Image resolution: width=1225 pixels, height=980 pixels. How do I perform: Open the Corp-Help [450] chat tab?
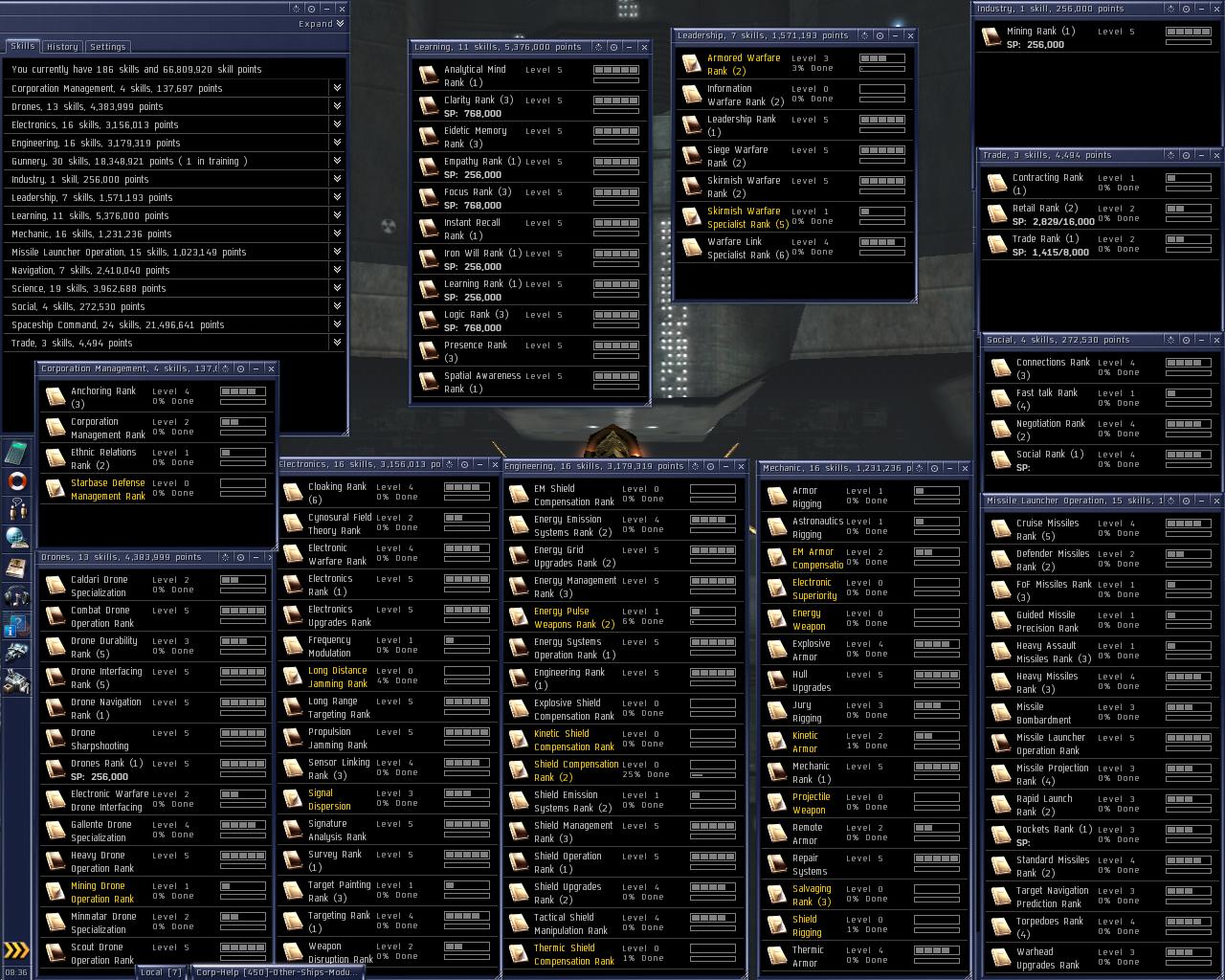click(278, 971)
